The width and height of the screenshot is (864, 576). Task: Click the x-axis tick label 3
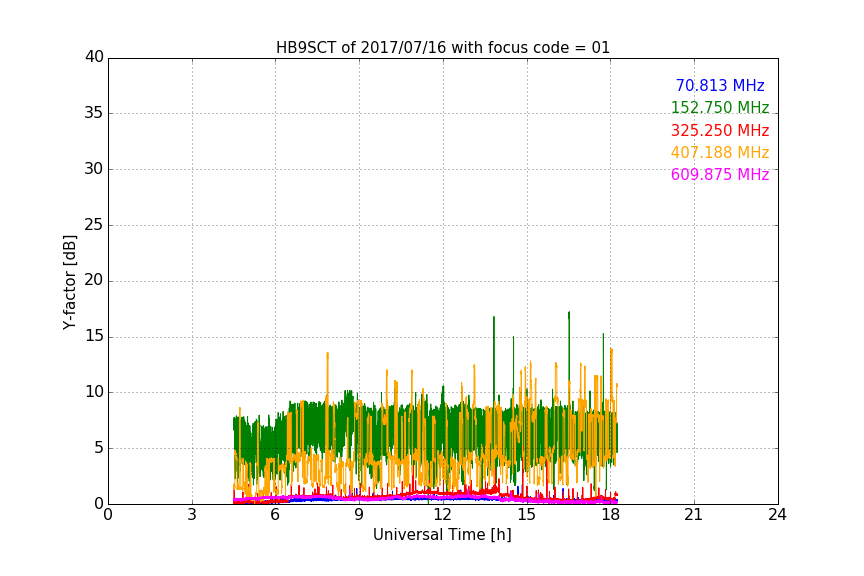point(192,515)
